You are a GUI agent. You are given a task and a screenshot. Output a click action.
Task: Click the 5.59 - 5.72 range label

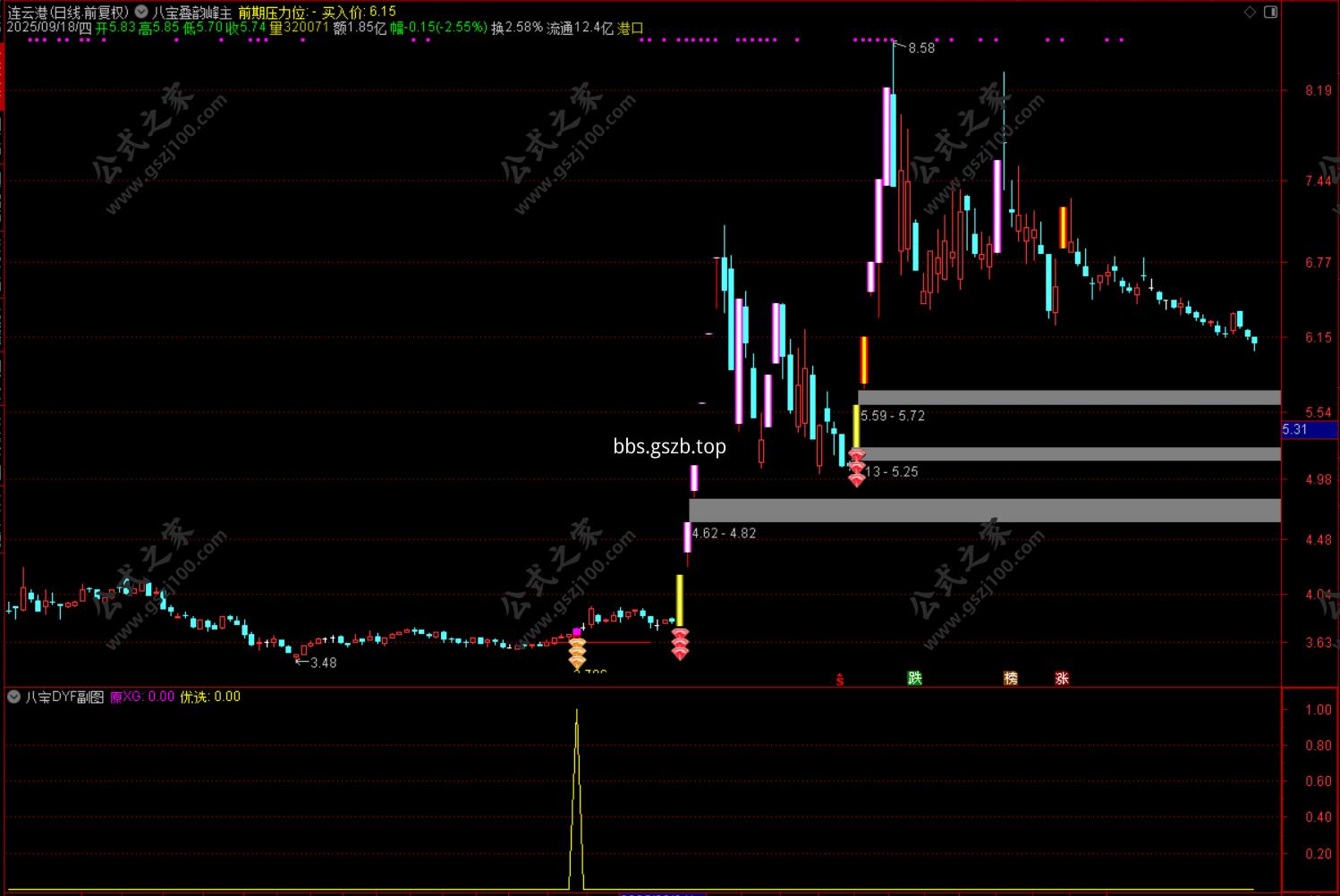(x=893, y=416)
